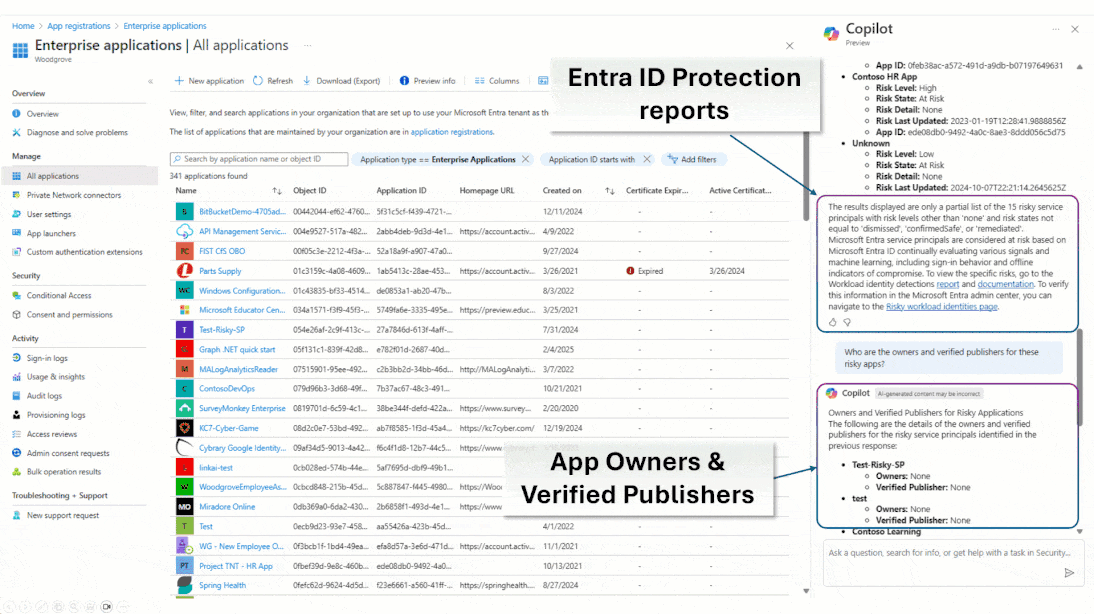Open Conditional Access

(59, 295)
